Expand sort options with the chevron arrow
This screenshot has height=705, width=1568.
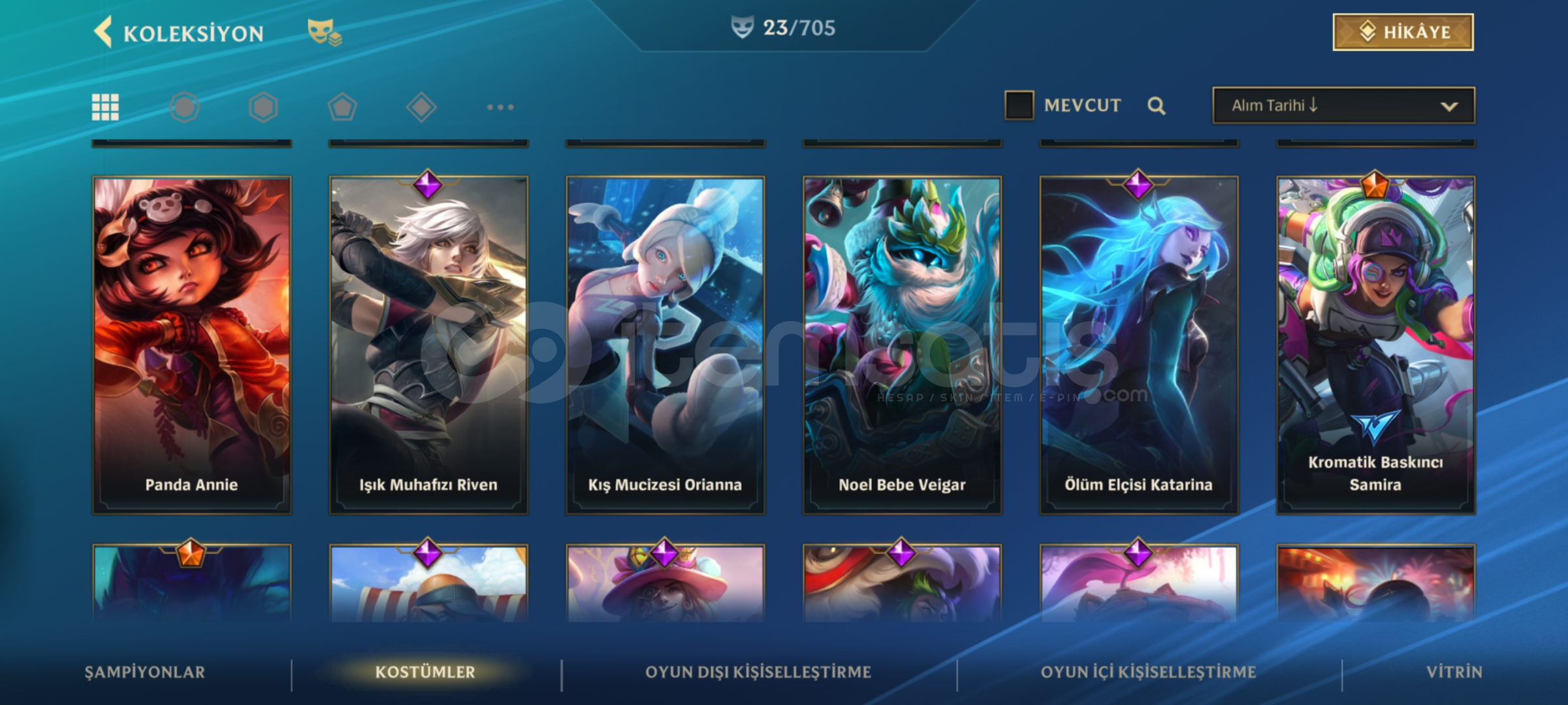point(1449,106)
